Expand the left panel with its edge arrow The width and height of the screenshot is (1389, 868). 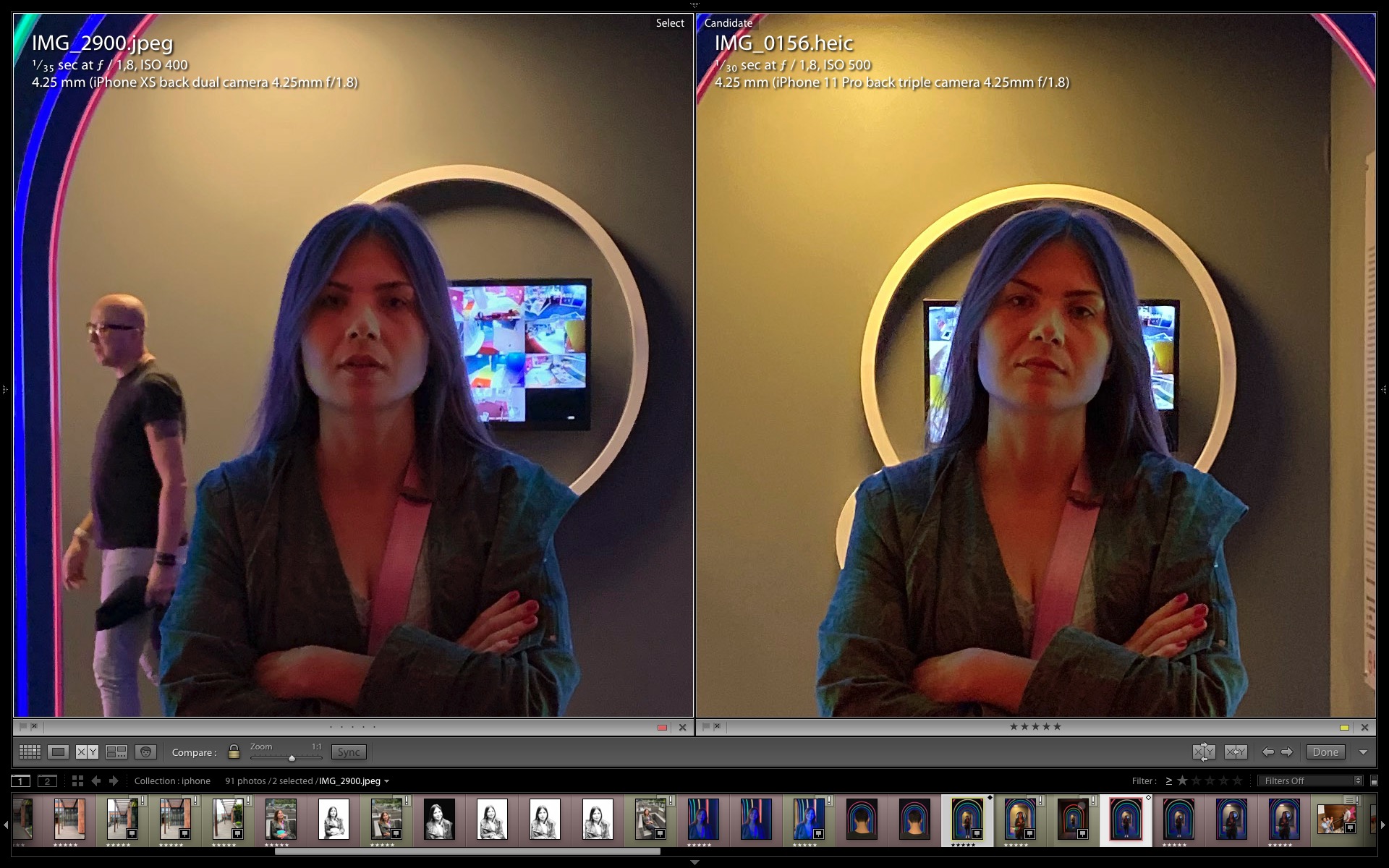pos(4,389)
